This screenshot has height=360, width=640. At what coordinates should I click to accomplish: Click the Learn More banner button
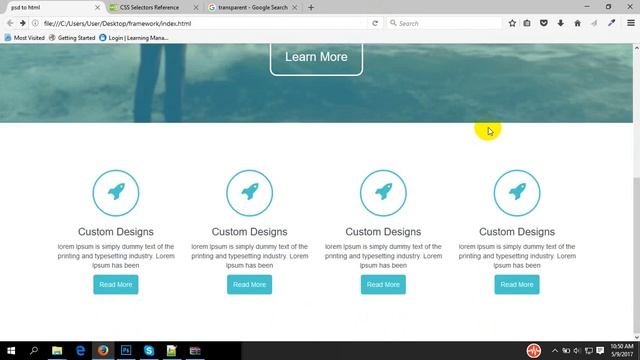pos(316,57)
